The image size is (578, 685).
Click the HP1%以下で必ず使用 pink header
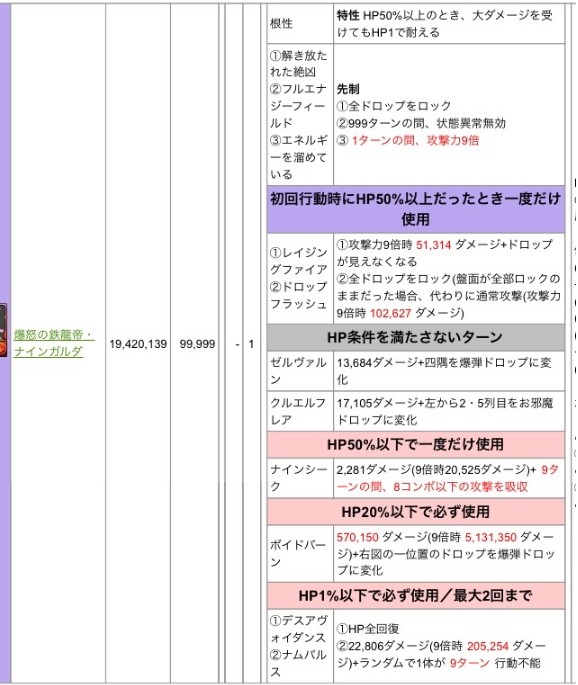415,595
